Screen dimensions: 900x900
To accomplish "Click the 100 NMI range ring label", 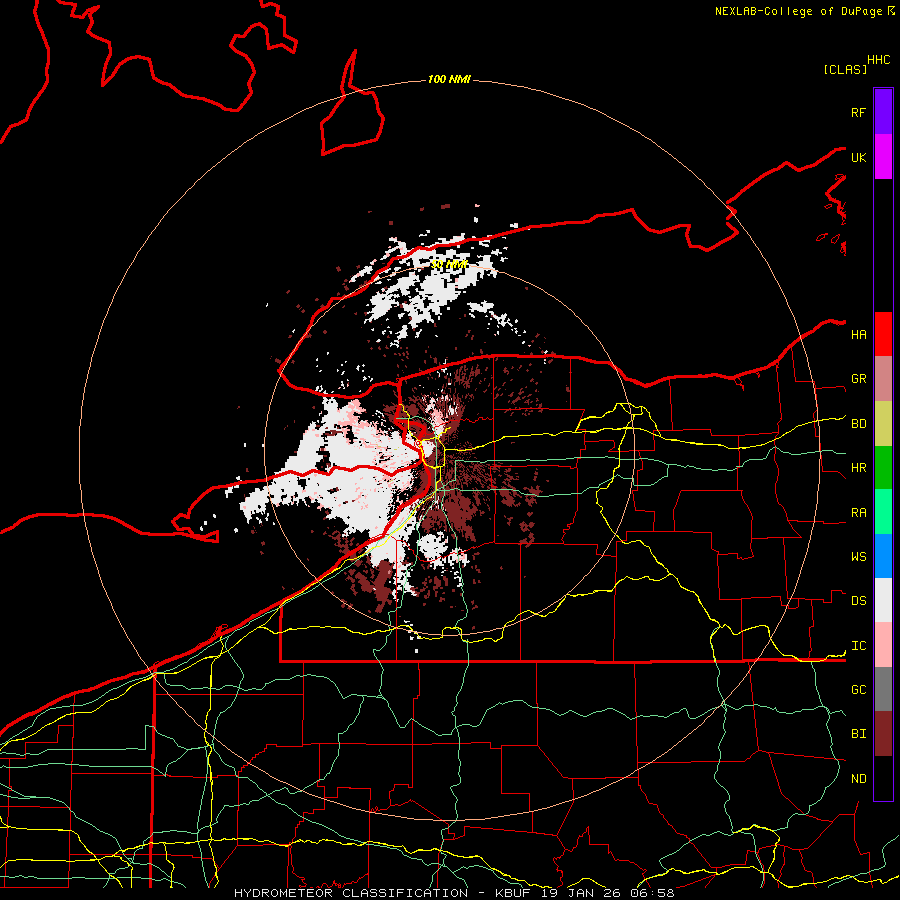I will [x=449, y=79].
